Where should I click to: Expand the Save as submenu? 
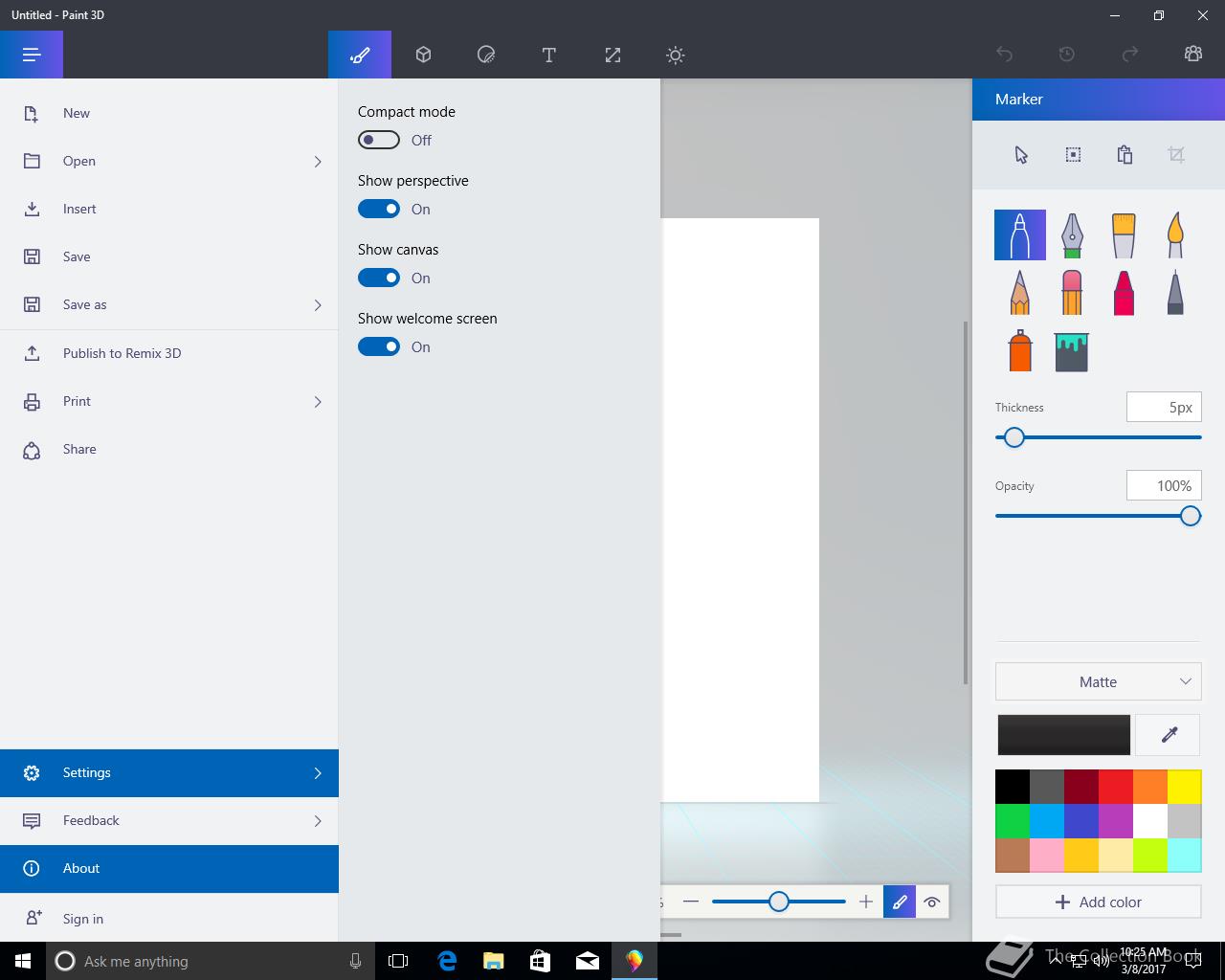(318, 304)
